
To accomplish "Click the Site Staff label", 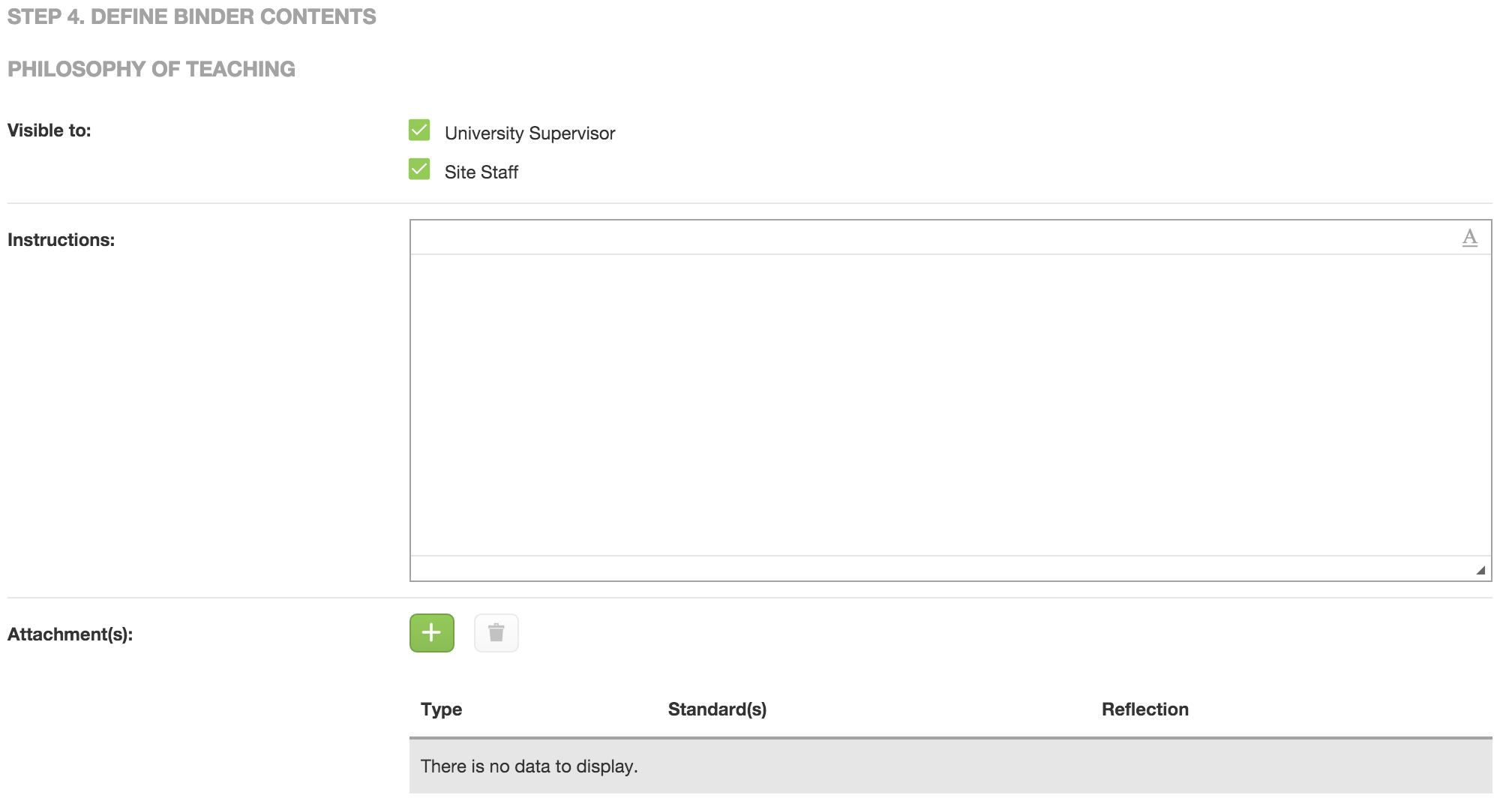I will pyautogui.click(x=481, y=172).
